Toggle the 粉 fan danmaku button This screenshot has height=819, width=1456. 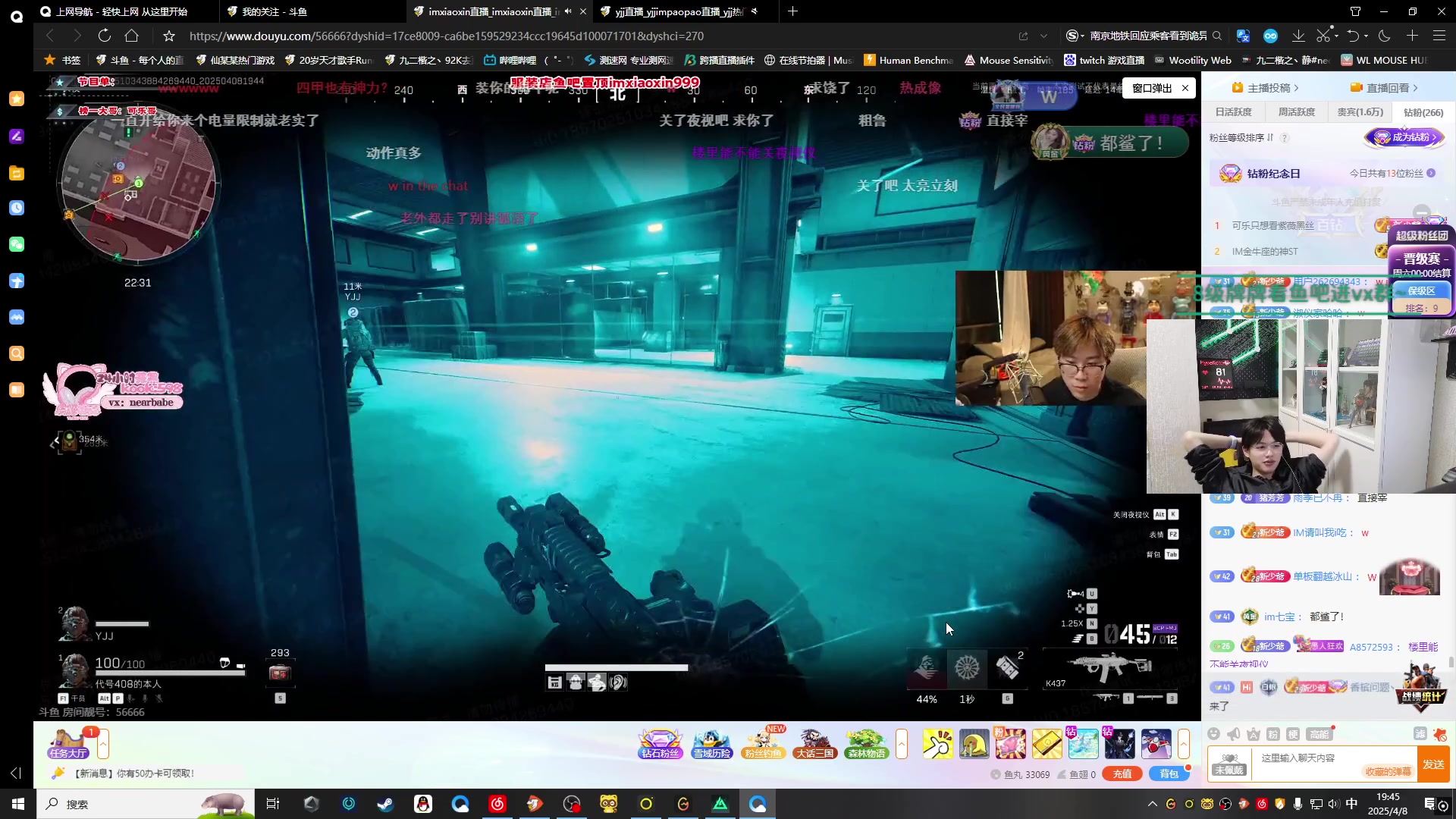click(1273, 734)
